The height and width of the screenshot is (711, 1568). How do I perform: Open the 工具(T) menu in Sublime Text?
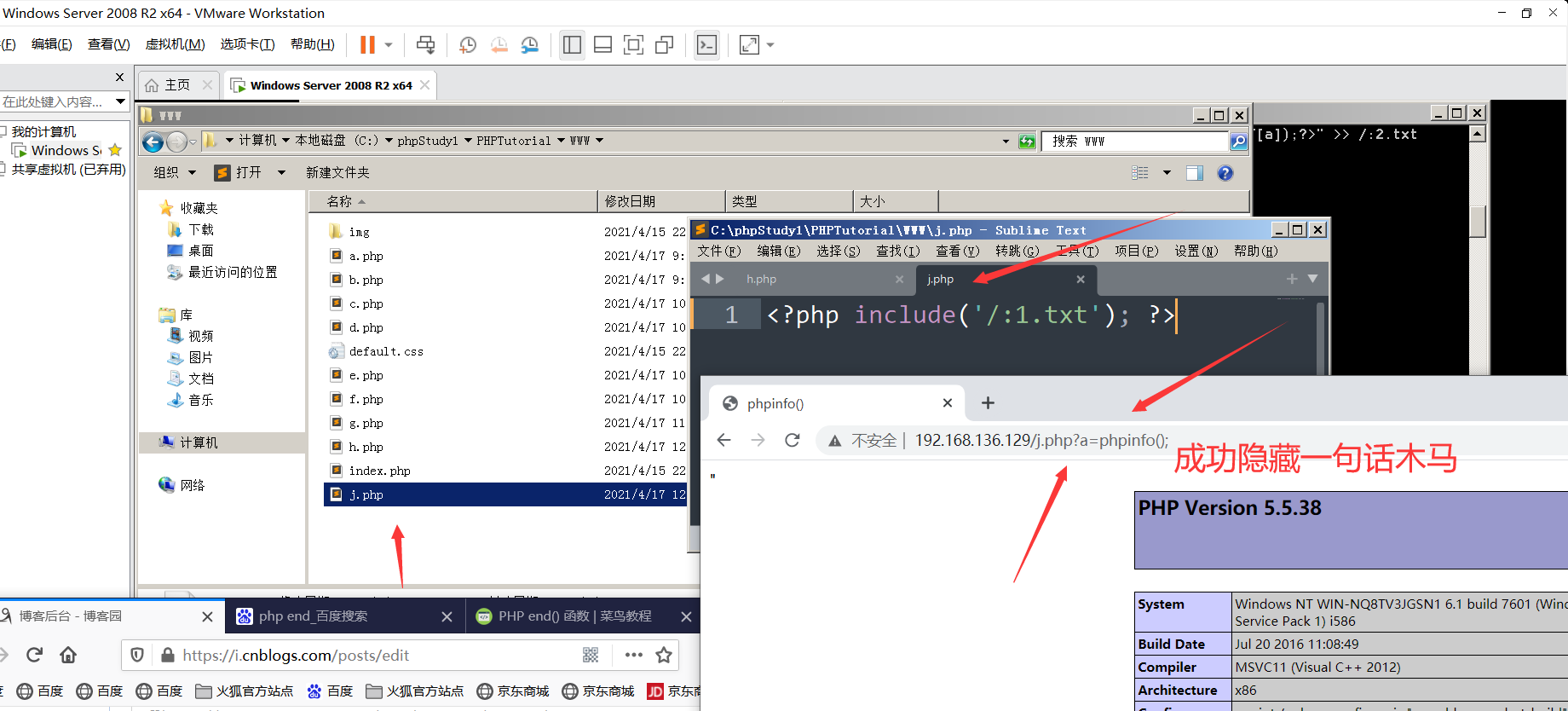point(1077,251)
